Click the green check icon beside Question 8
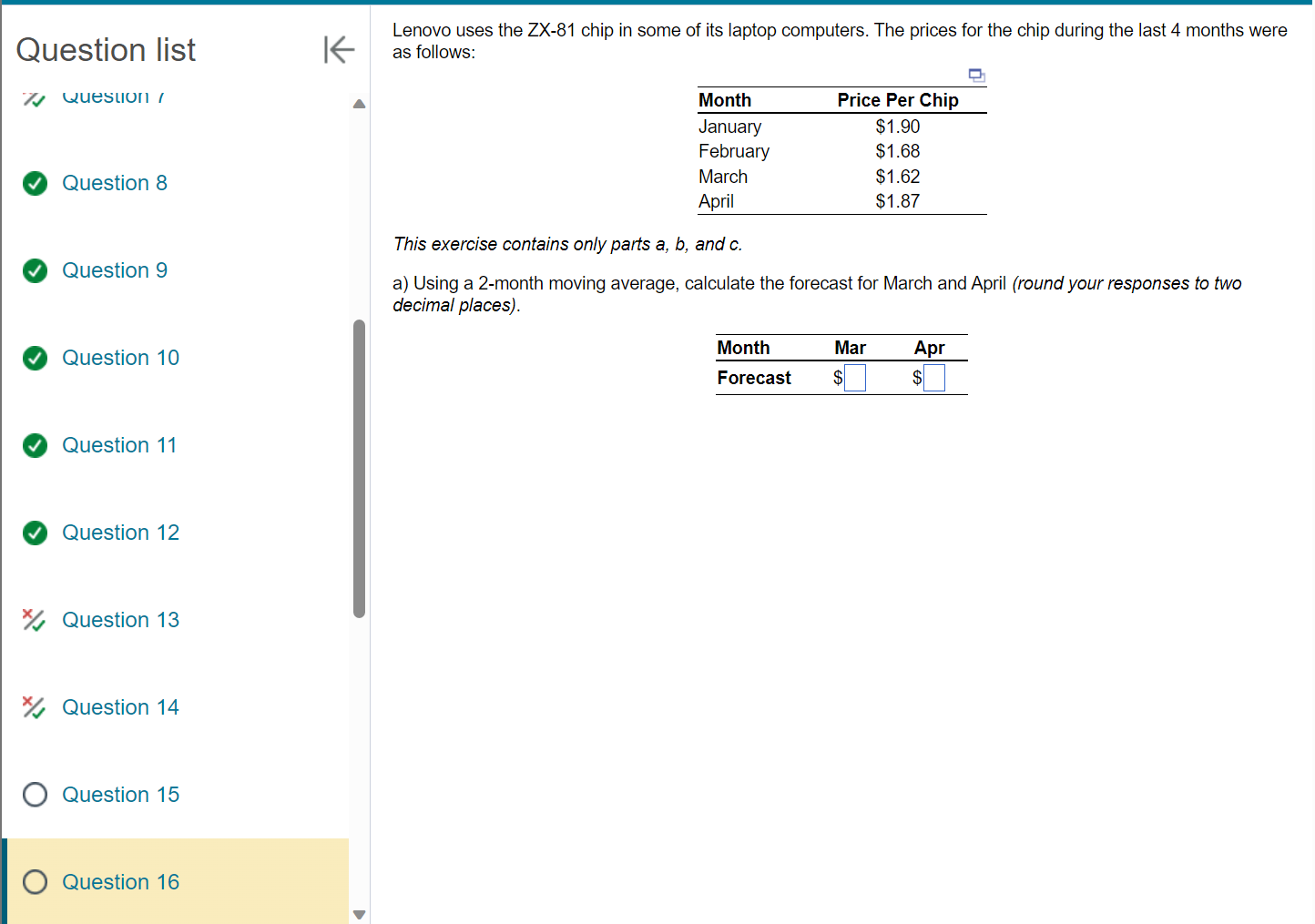The image size is (1315, 924). [x=34, y=183]
